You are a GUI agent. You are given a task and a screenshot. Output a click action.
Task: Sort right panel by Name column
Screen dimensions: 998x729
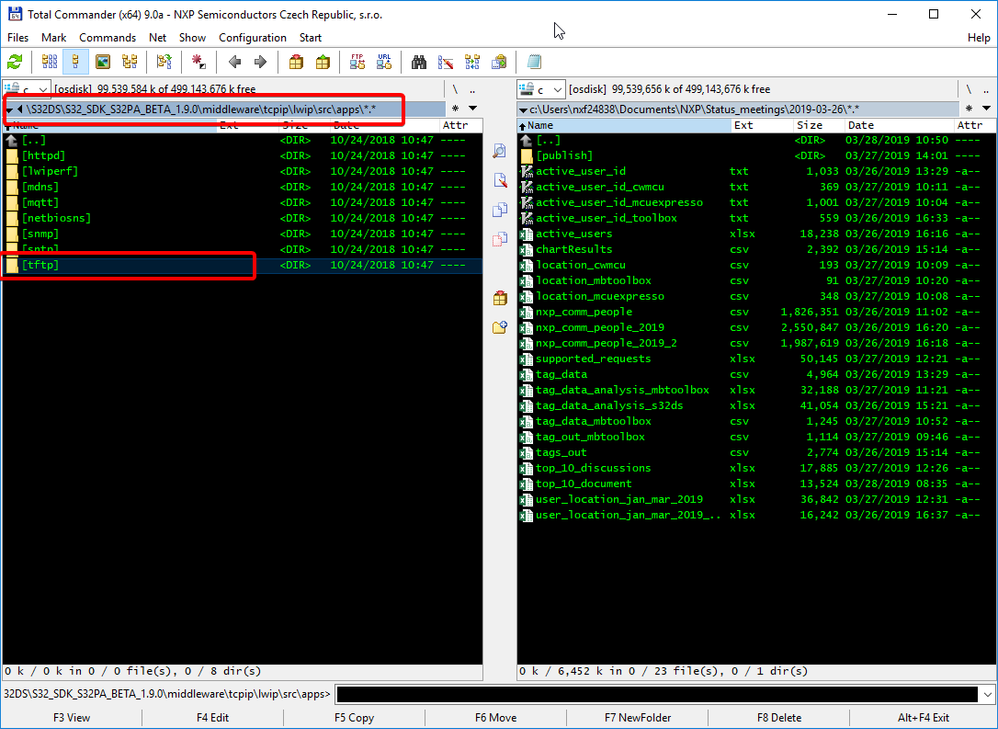[624, 125]
